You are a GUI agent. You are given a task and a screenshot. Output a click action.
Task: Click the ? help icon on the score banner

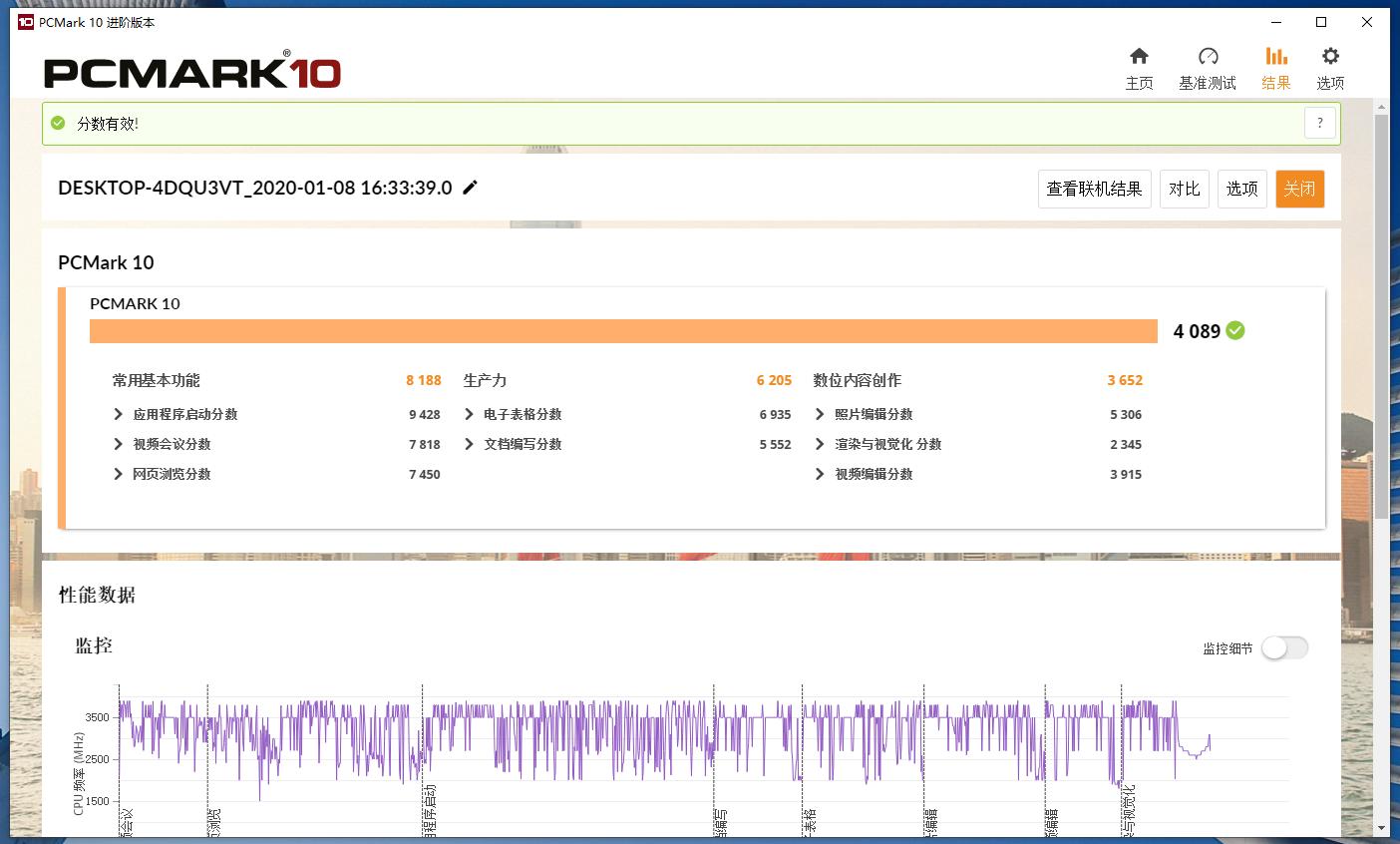1320,122
